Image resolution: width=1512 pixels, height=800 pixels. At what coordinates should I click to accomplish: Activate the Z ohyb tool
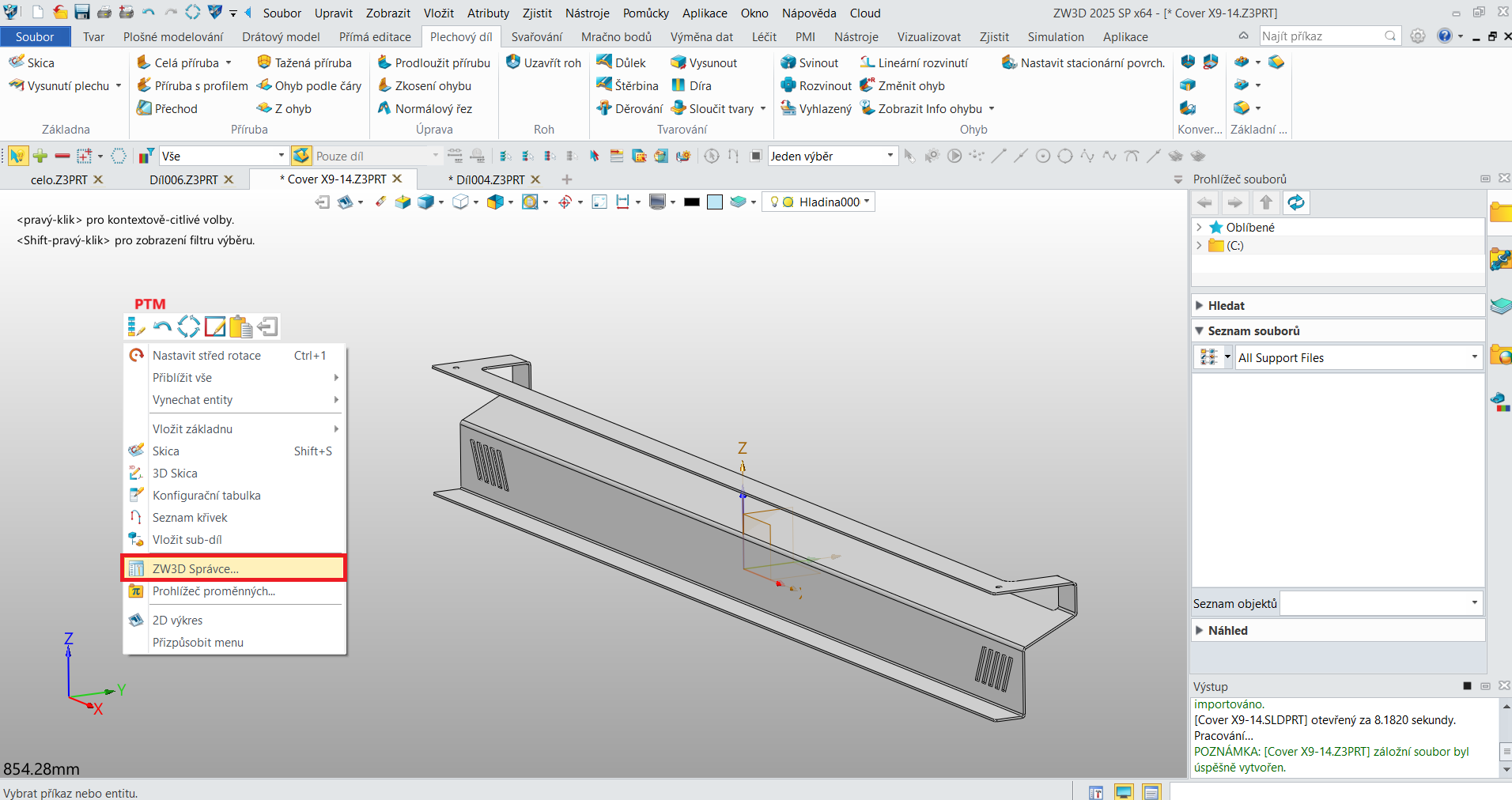(284, 108)
